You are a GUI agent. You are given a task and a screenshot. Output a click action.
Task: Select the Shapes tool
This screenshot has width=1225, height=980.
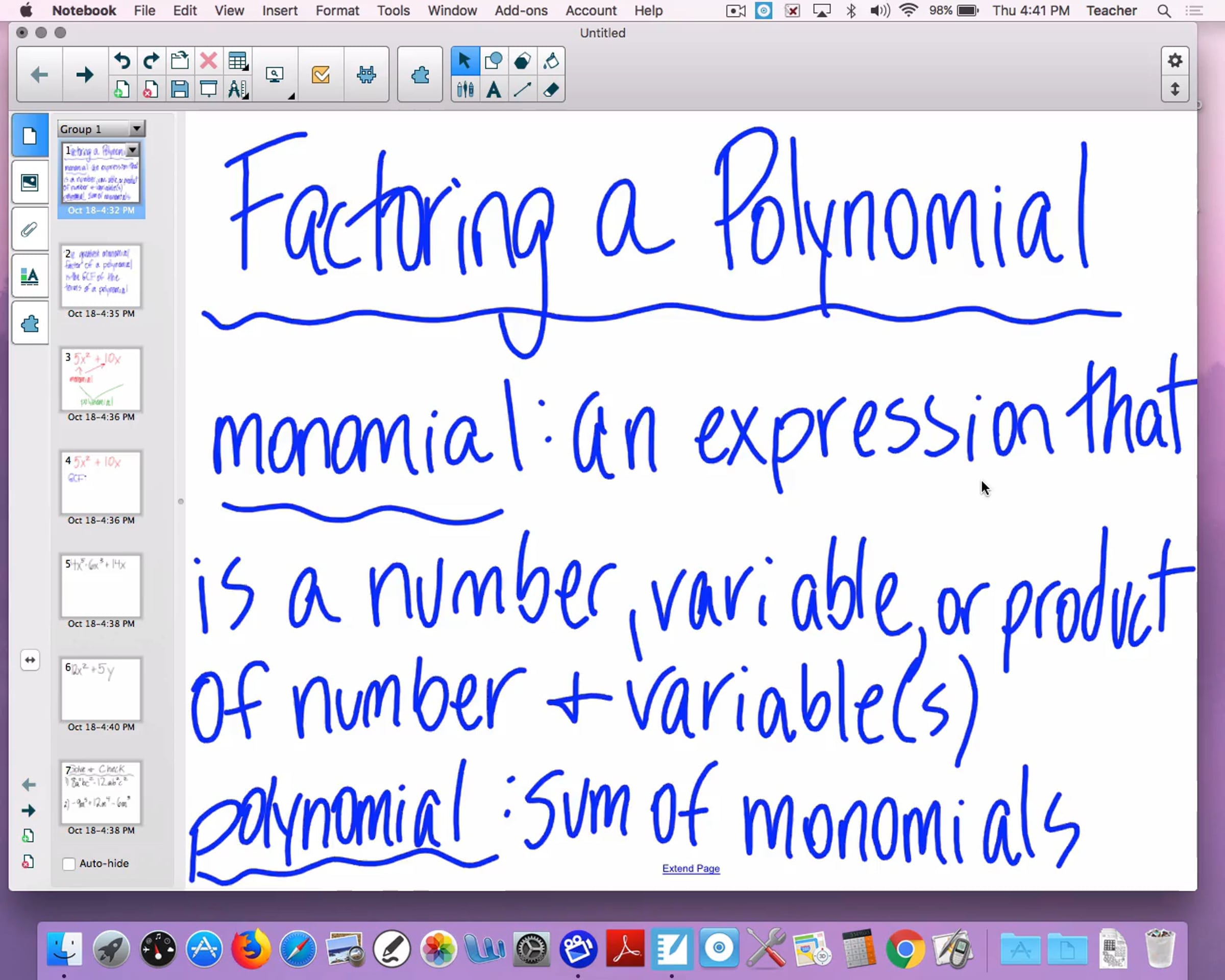[493, 61]
